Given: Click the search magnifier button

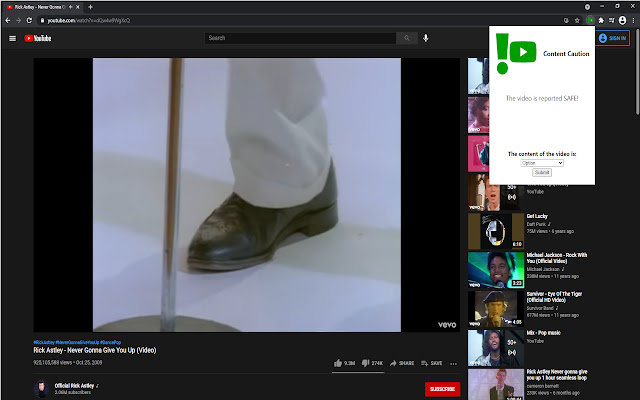Looking at the screenshot, I should click(407, 38).
